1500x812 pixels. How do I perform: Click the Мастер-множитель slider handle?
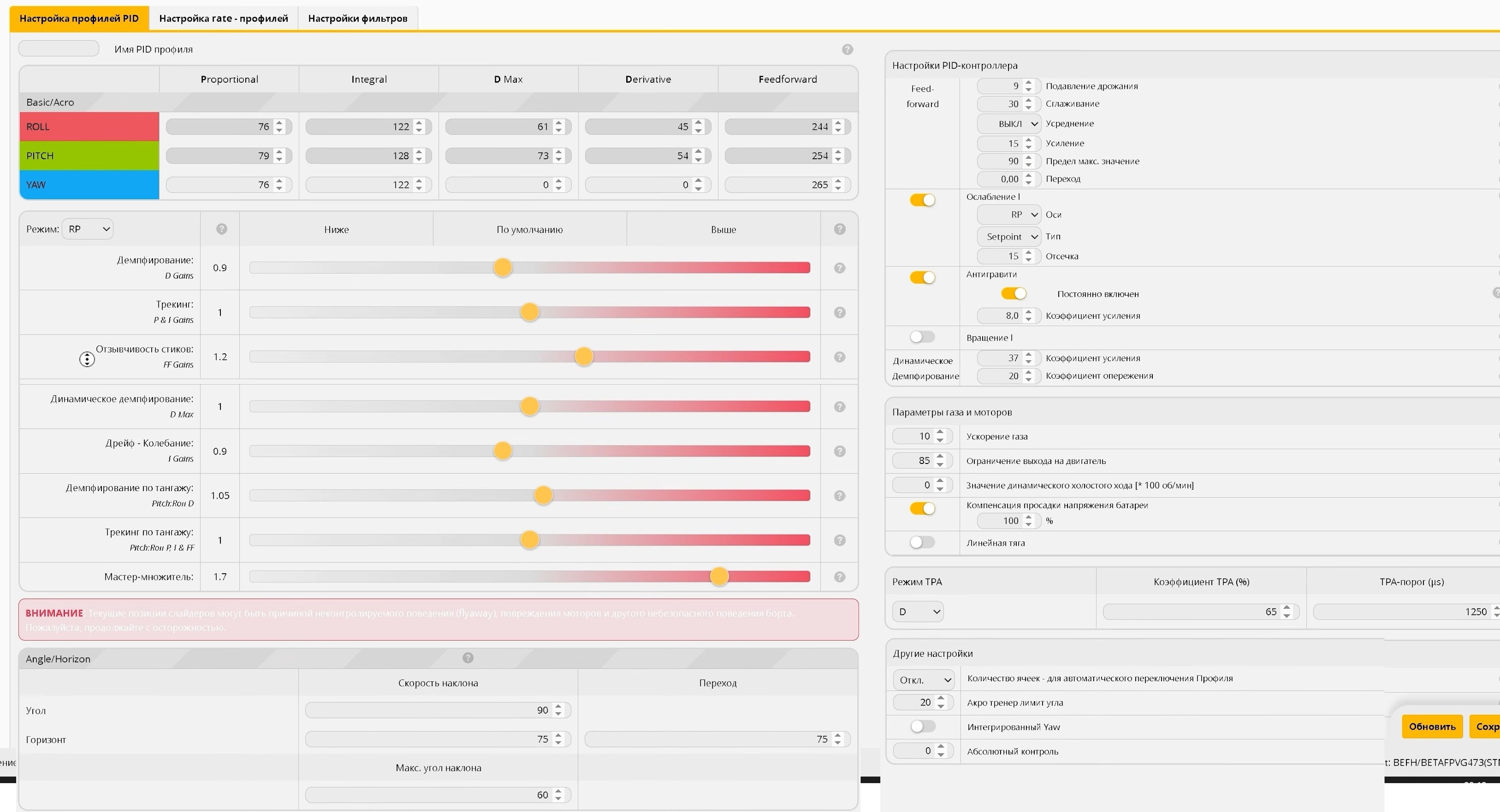pyautogui.click(x=719, y=577)
